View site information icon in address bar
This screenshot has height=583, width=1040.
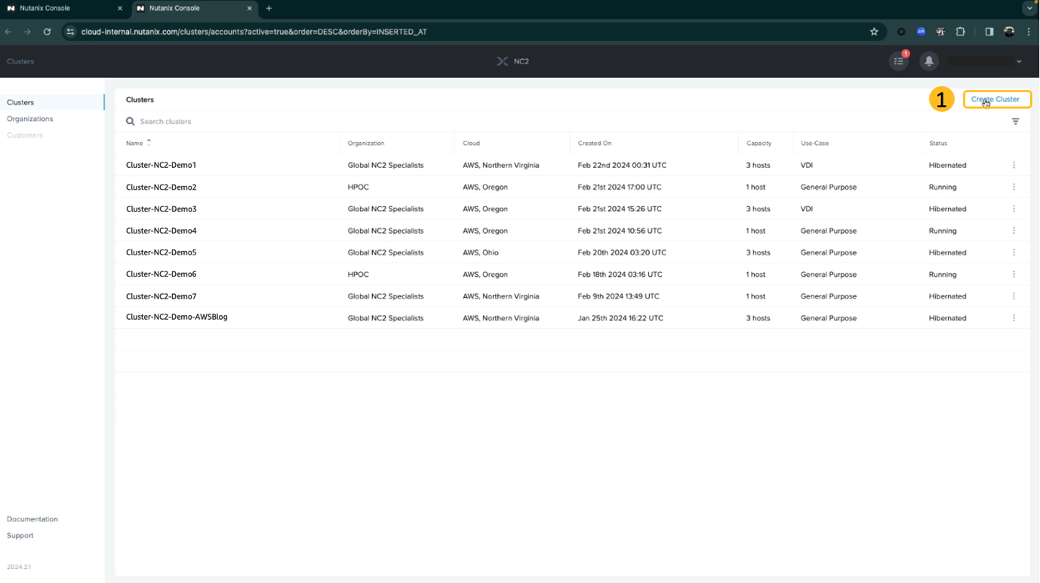point(70,32)
